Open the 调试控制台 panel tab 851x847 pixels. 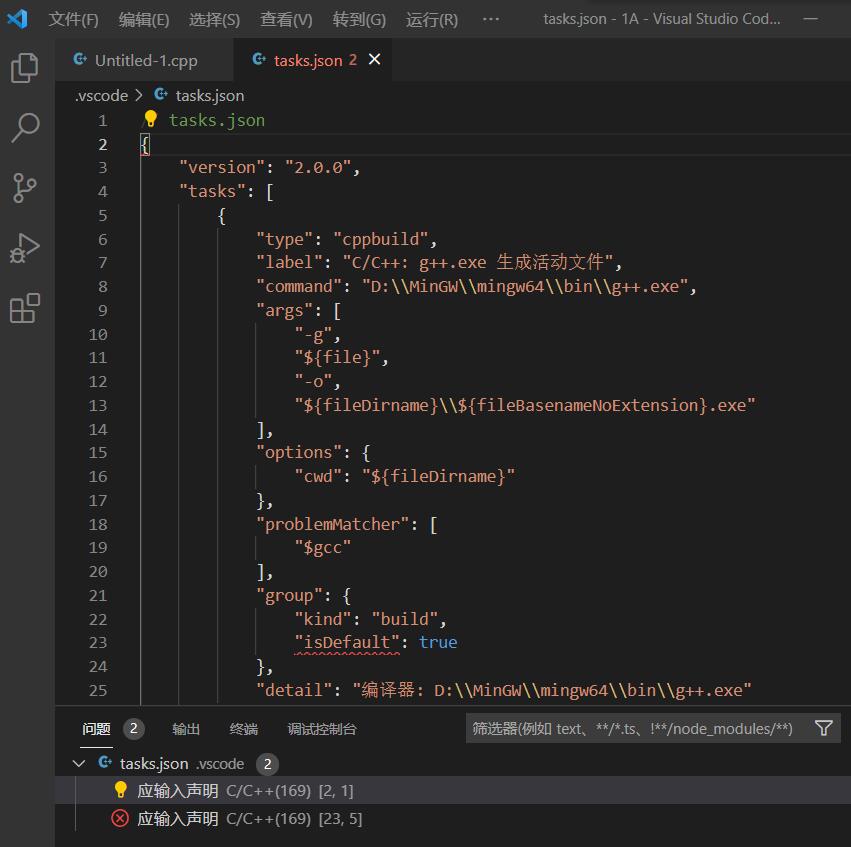point(322,729)
